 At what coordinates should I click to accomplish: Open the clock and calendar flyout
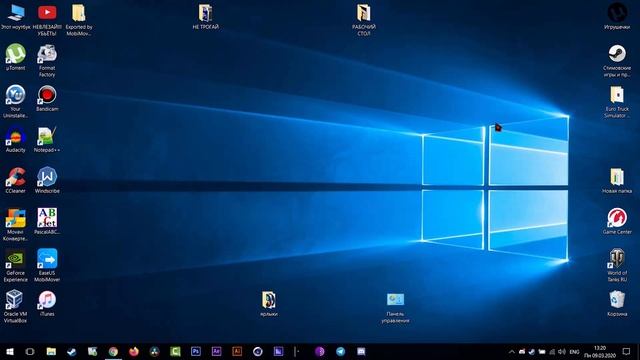pos(600,351)
